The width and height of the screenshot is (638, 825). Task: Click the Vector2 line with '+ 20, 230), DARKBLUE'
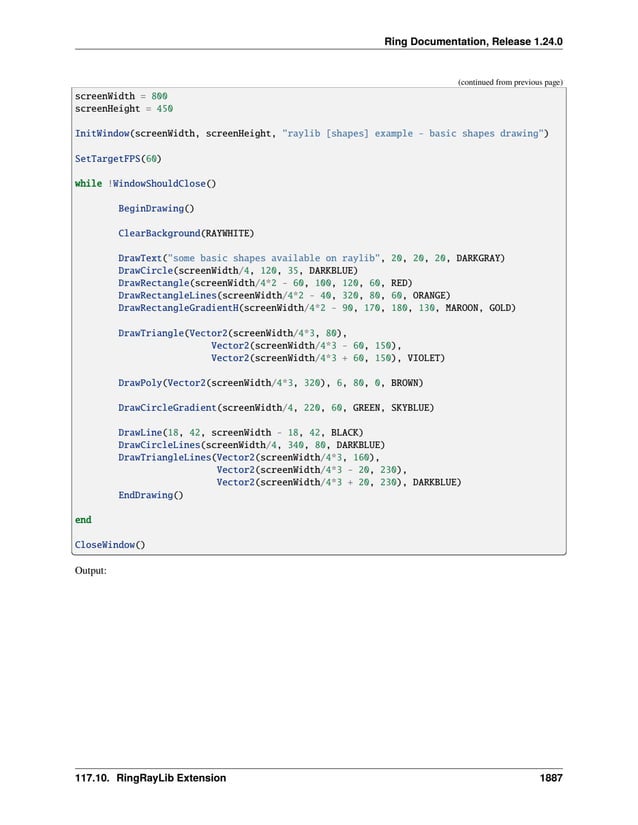339,482
